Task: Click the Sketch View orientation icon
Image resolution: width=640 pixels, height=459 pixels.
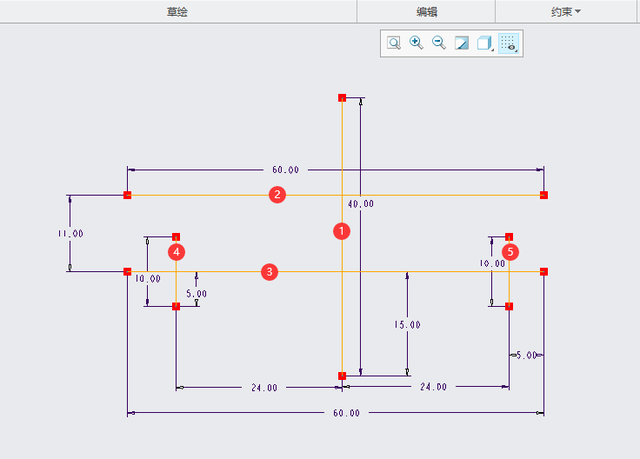Action: [x=462, y=43]
